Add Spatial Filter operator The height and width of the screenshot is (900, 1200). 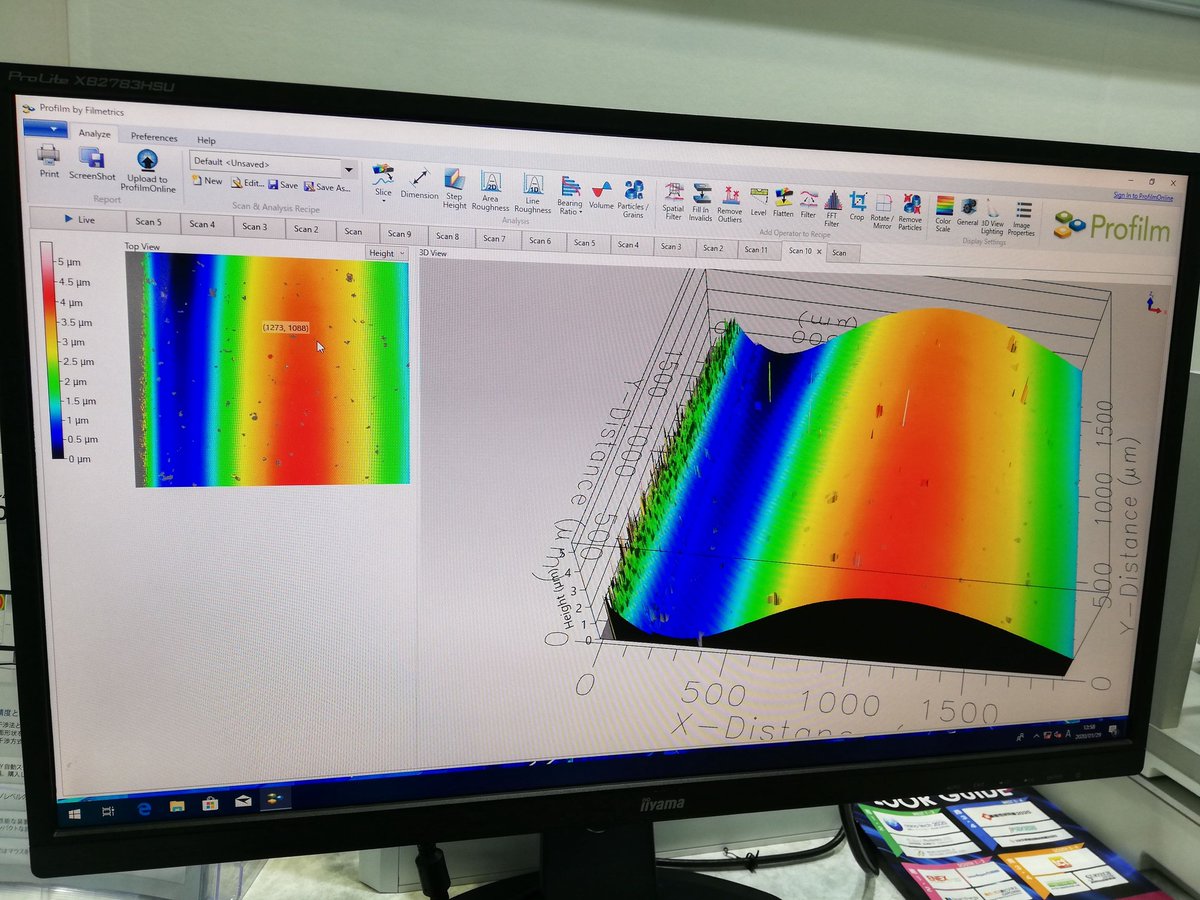point(674,201)
